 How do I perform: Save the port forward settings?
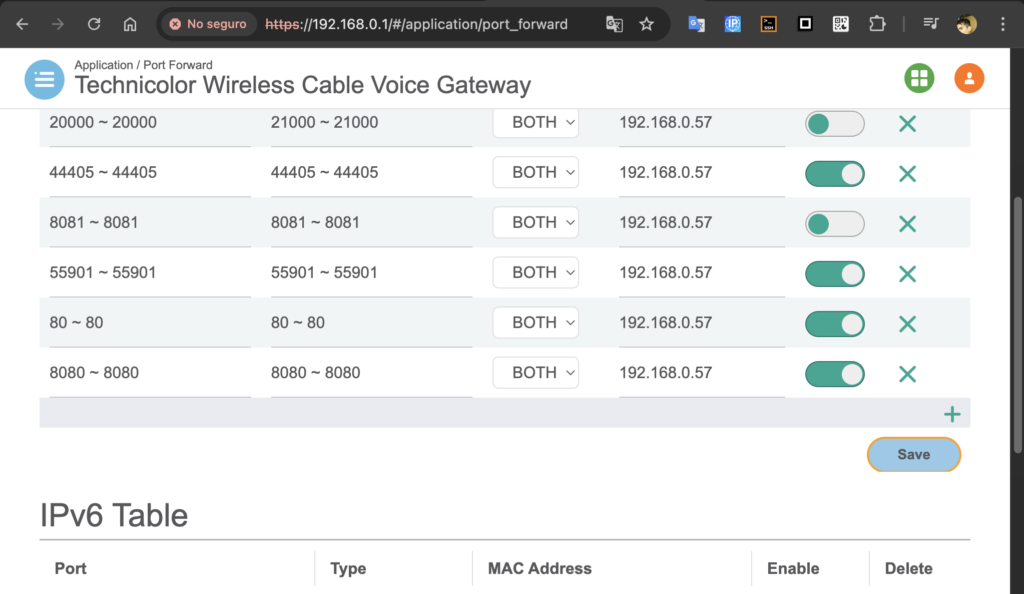[913, 454]
